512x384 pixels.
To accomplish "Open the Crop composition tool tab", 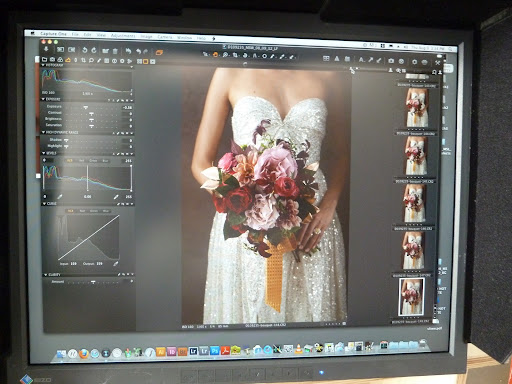I will [x=83, y=60].
